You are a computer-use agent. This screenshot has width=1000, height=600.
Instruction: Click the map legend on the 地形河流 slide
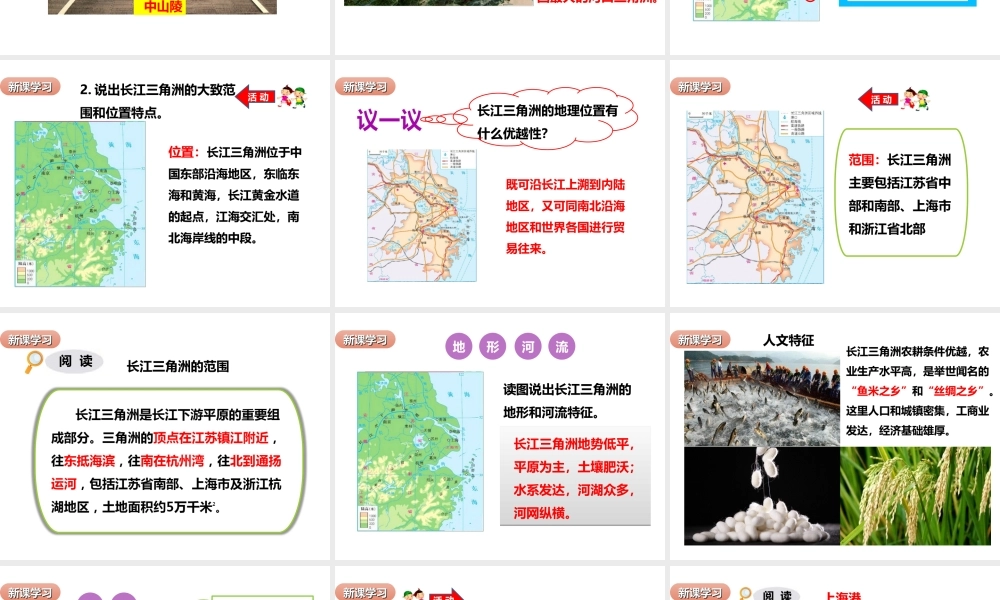(x=367, y=517)
